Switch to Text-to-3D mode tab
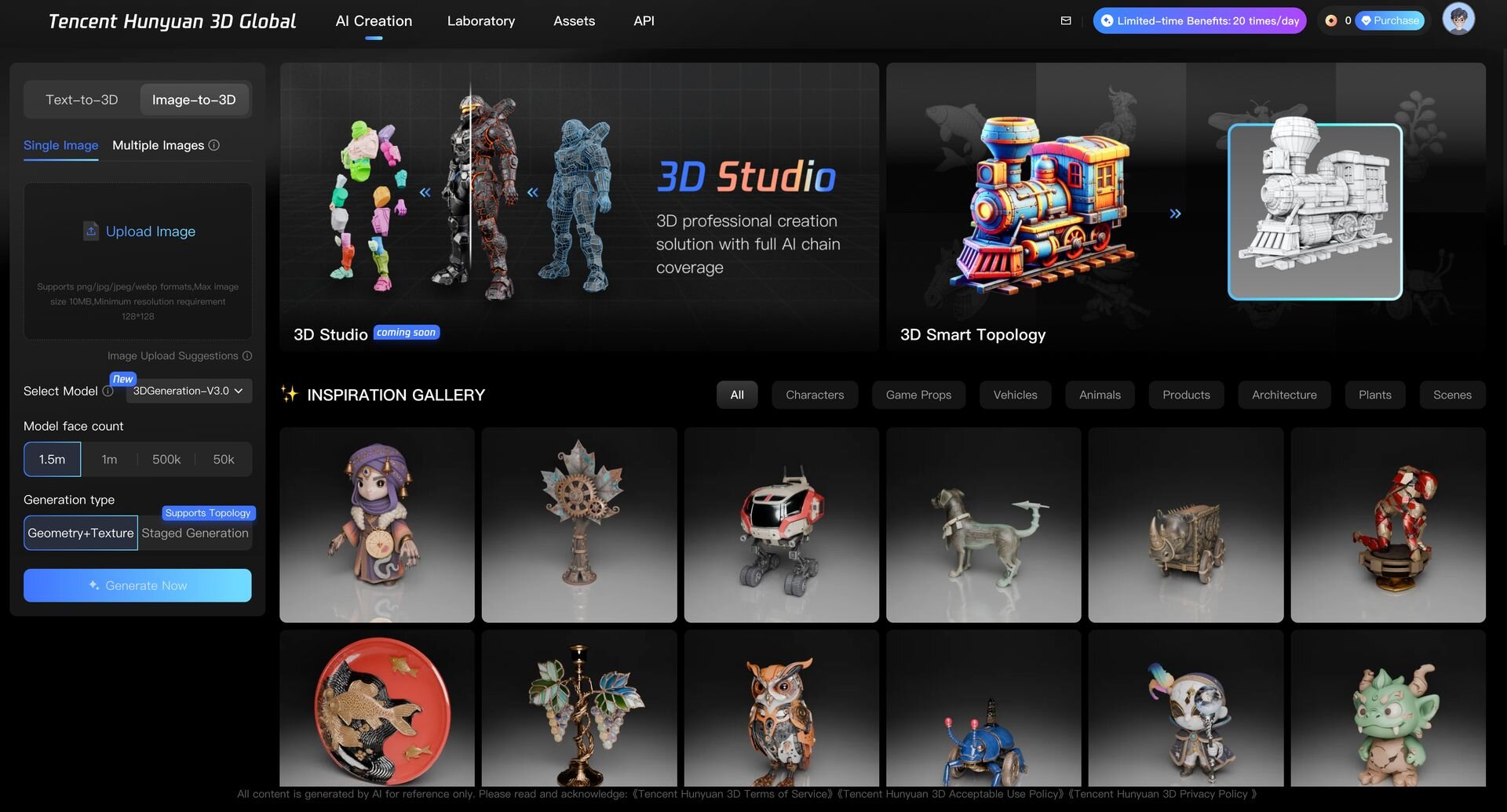This screenshot has height=812, width=1507. pyautogui.click(x=82, y=100)
